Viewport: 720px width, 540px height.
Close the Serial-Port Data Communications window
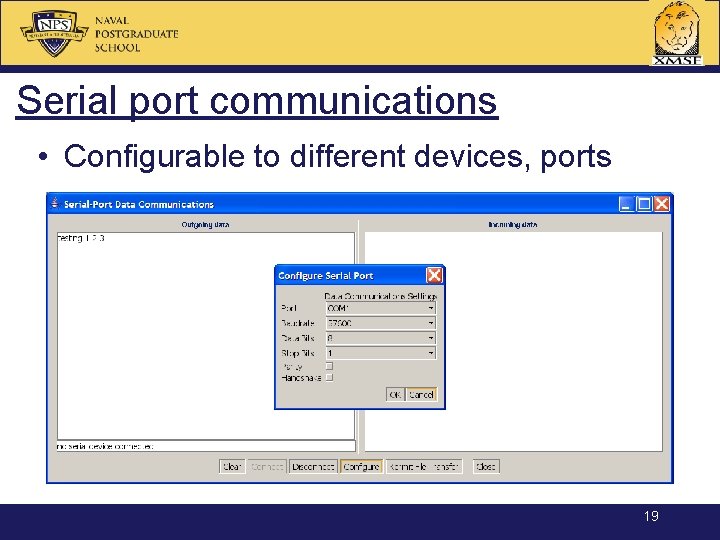(x=661, y=204)
